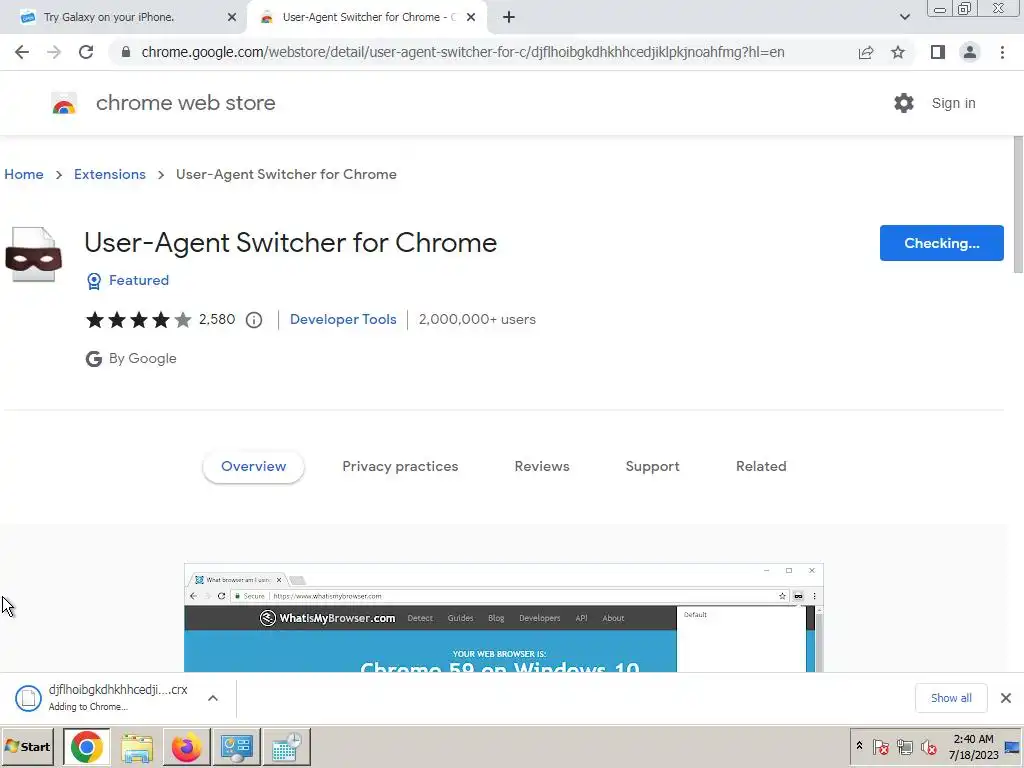Click the page vertical scrollbar
The height and width of the screenshot is (768, 1024).
click(1017, 205)
